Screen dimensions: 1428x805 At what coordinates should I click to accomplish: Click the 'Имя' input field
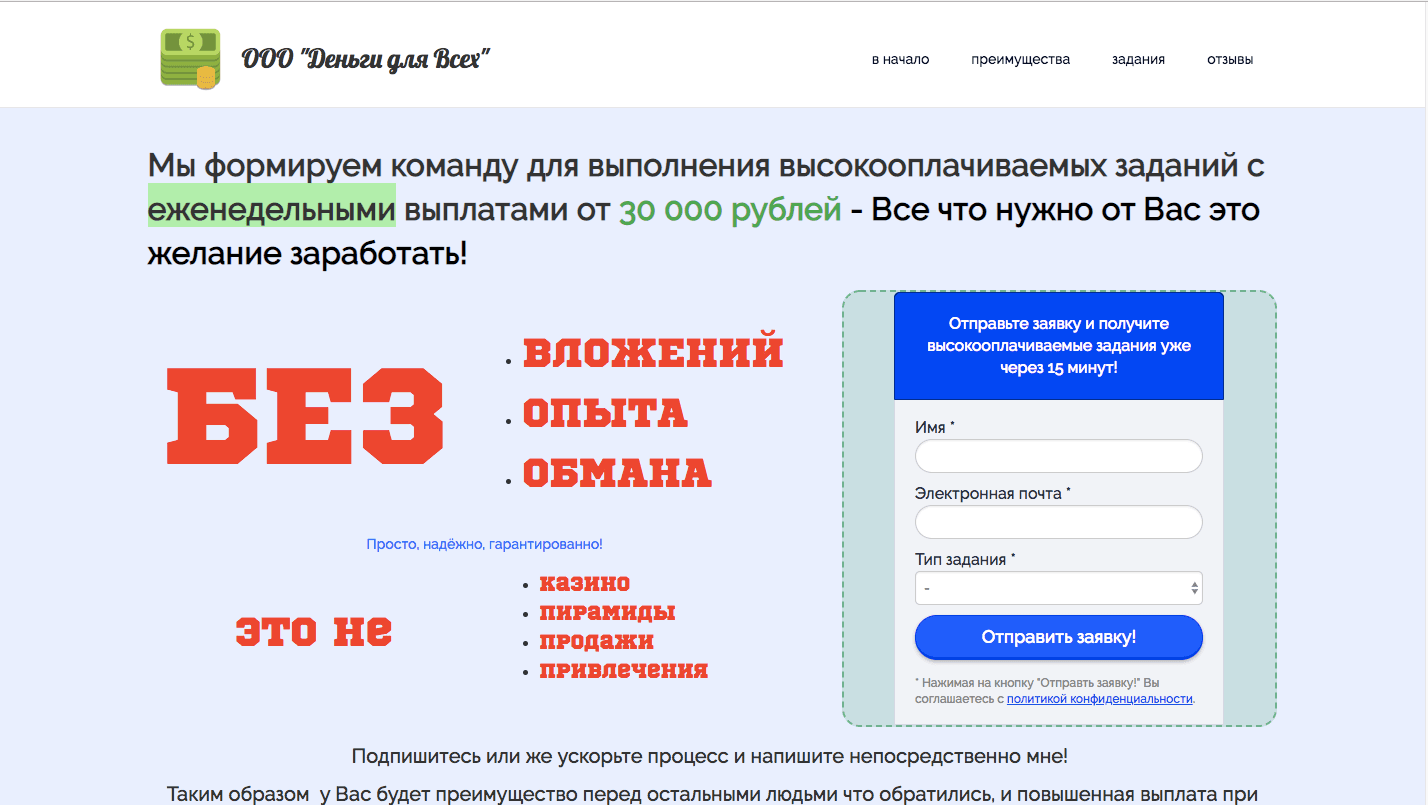1057,456
